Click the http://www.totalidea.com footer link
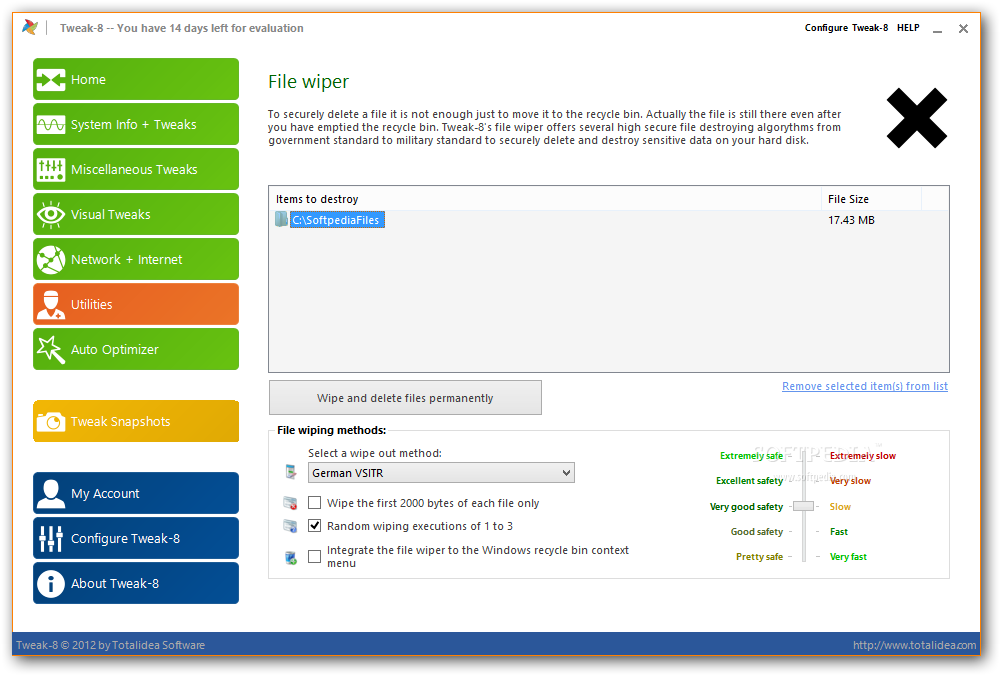Screen dimensions: 1001x676 914,645
